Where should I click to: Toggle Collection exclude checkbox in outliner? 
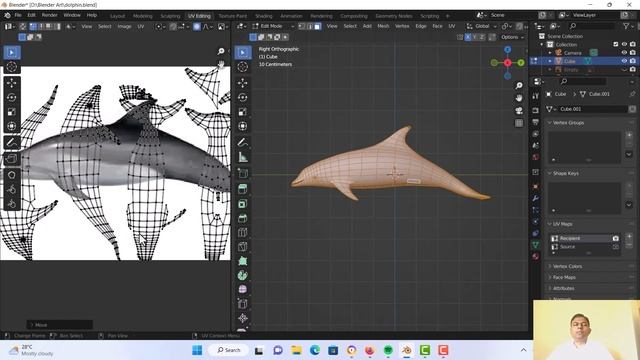coord(616,44)
